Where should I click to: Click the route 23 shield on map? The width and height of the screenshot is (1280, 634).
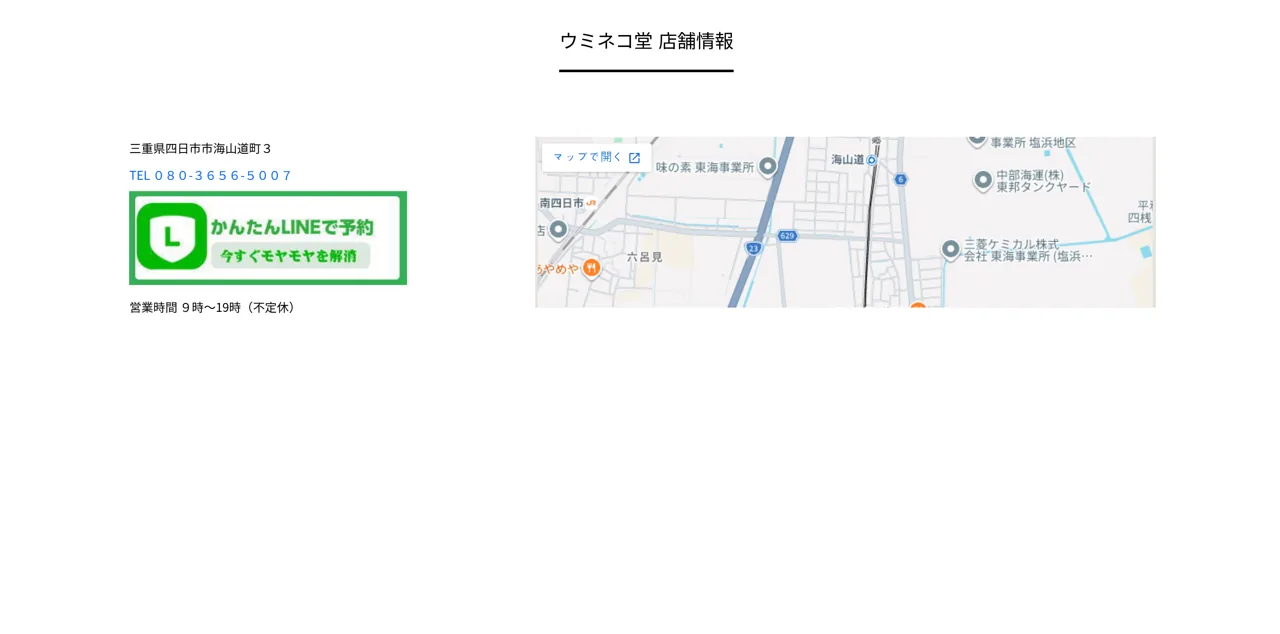tap(753, 247)
